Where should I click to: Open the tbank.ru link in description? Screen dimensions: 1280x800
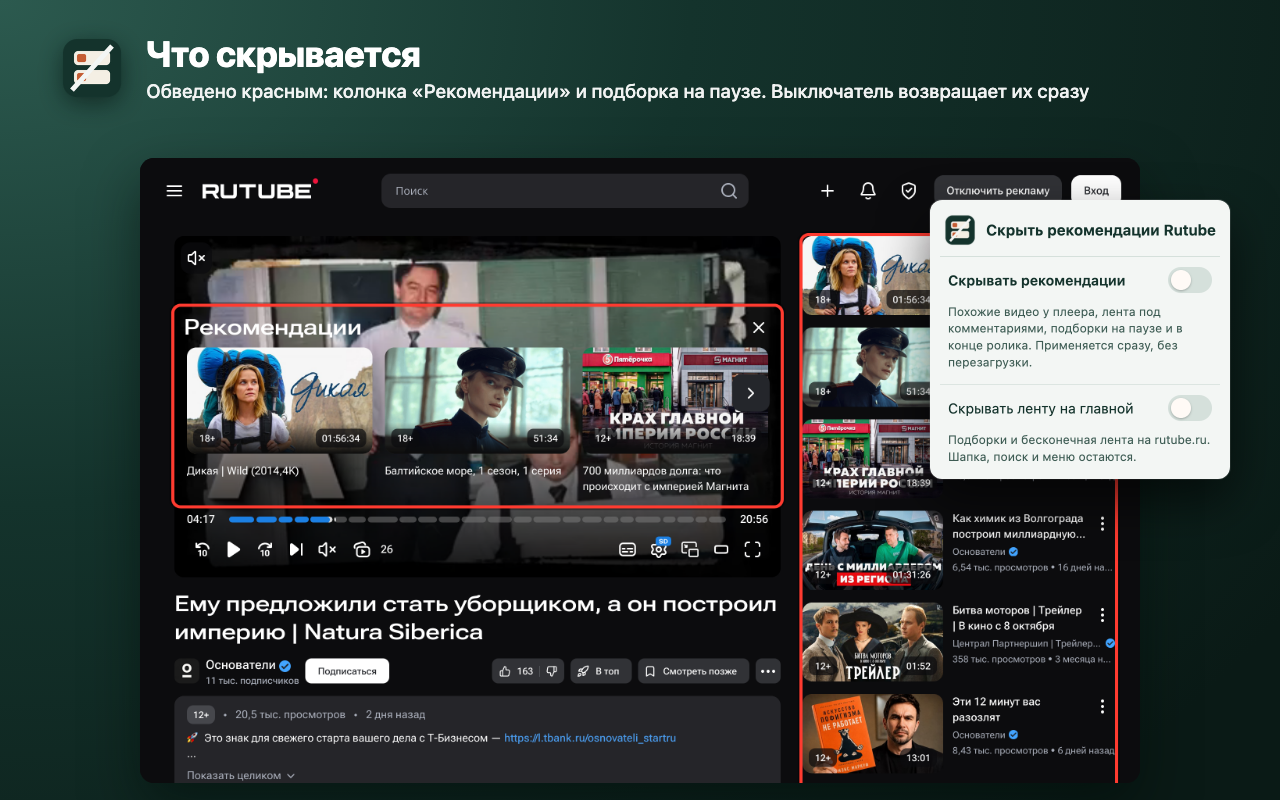(590, 738)
